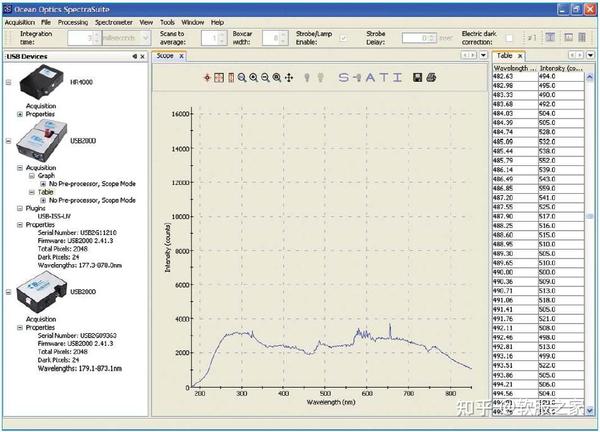This screenshot has width=600, height=432.
Task: Collapse the Plugins node
Action: pos(20,208)
